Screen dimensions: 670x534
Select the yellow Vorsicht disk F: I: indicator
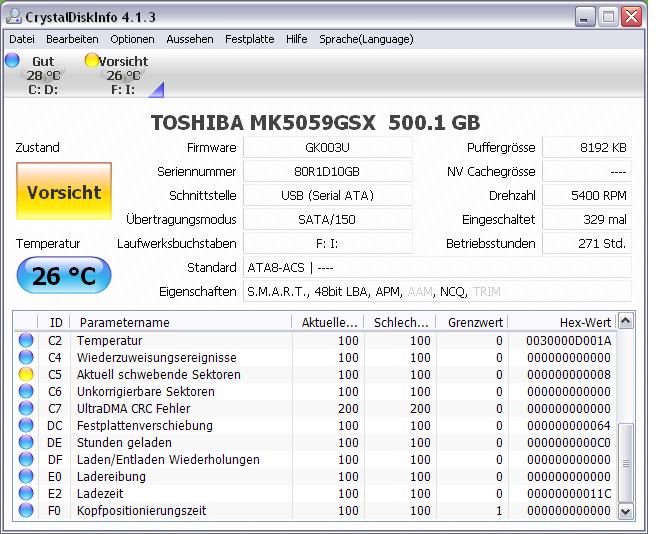91,60
